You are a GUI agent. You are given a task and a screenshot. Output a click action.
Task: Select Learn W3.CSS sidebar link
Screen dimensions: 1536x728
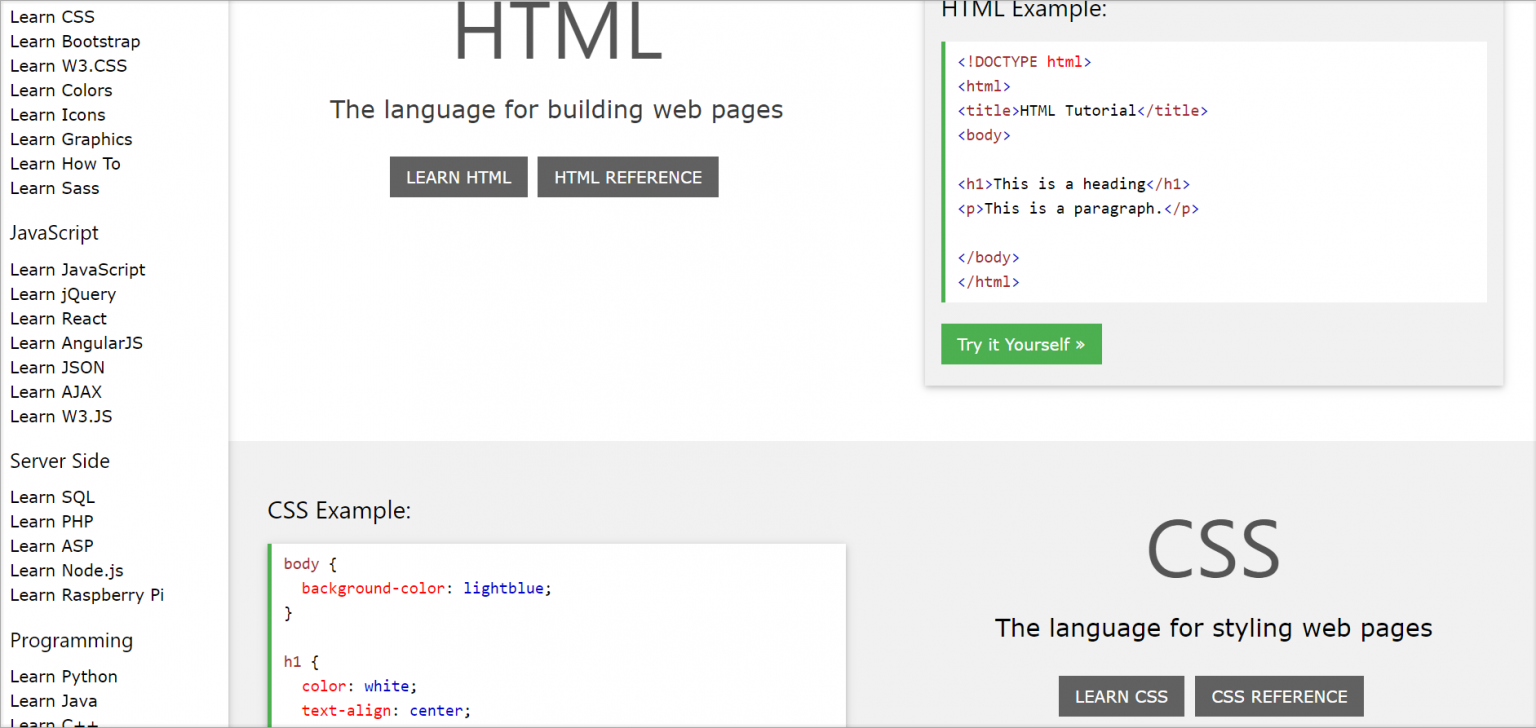click(x=68, y=66)
